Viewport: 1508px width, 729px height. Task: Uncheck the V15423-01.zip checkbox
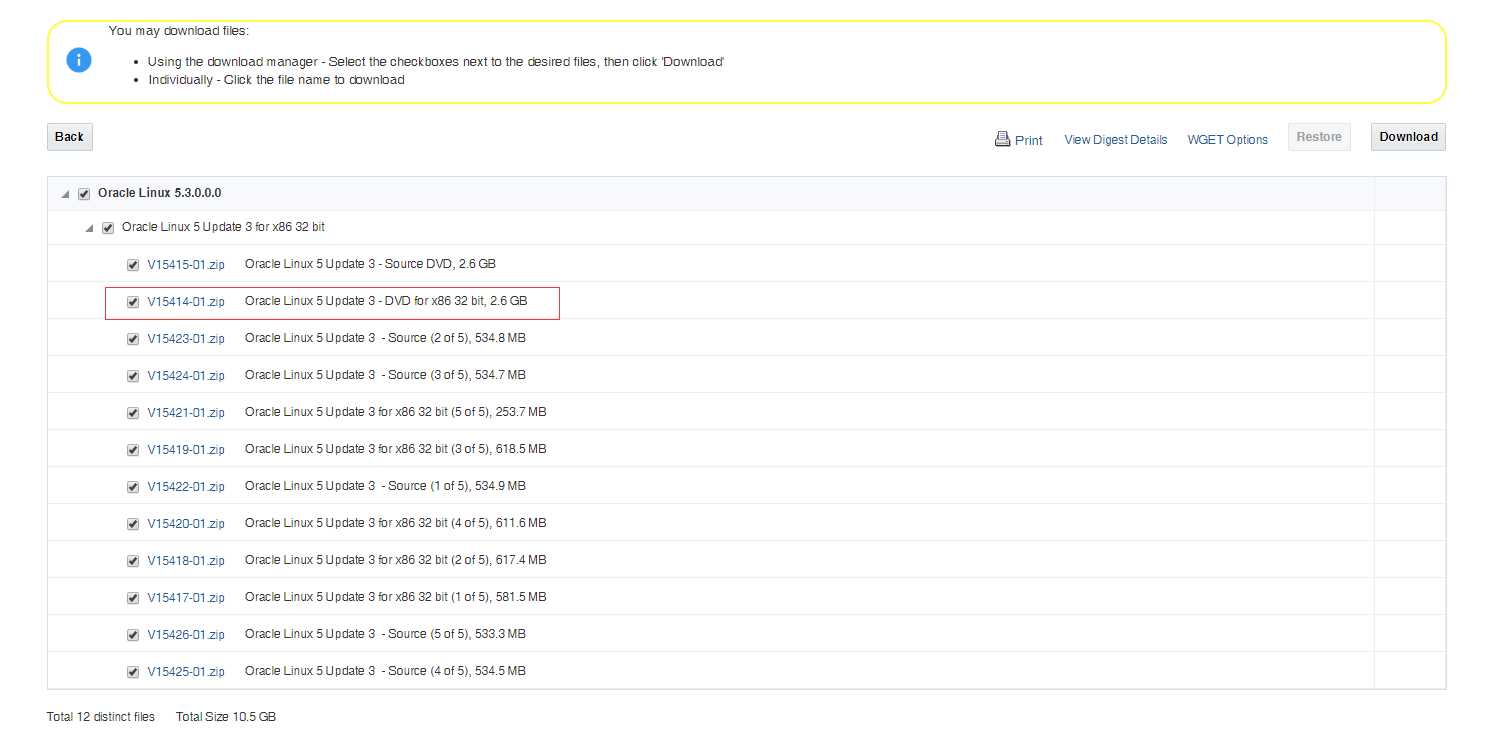point(133,339)
